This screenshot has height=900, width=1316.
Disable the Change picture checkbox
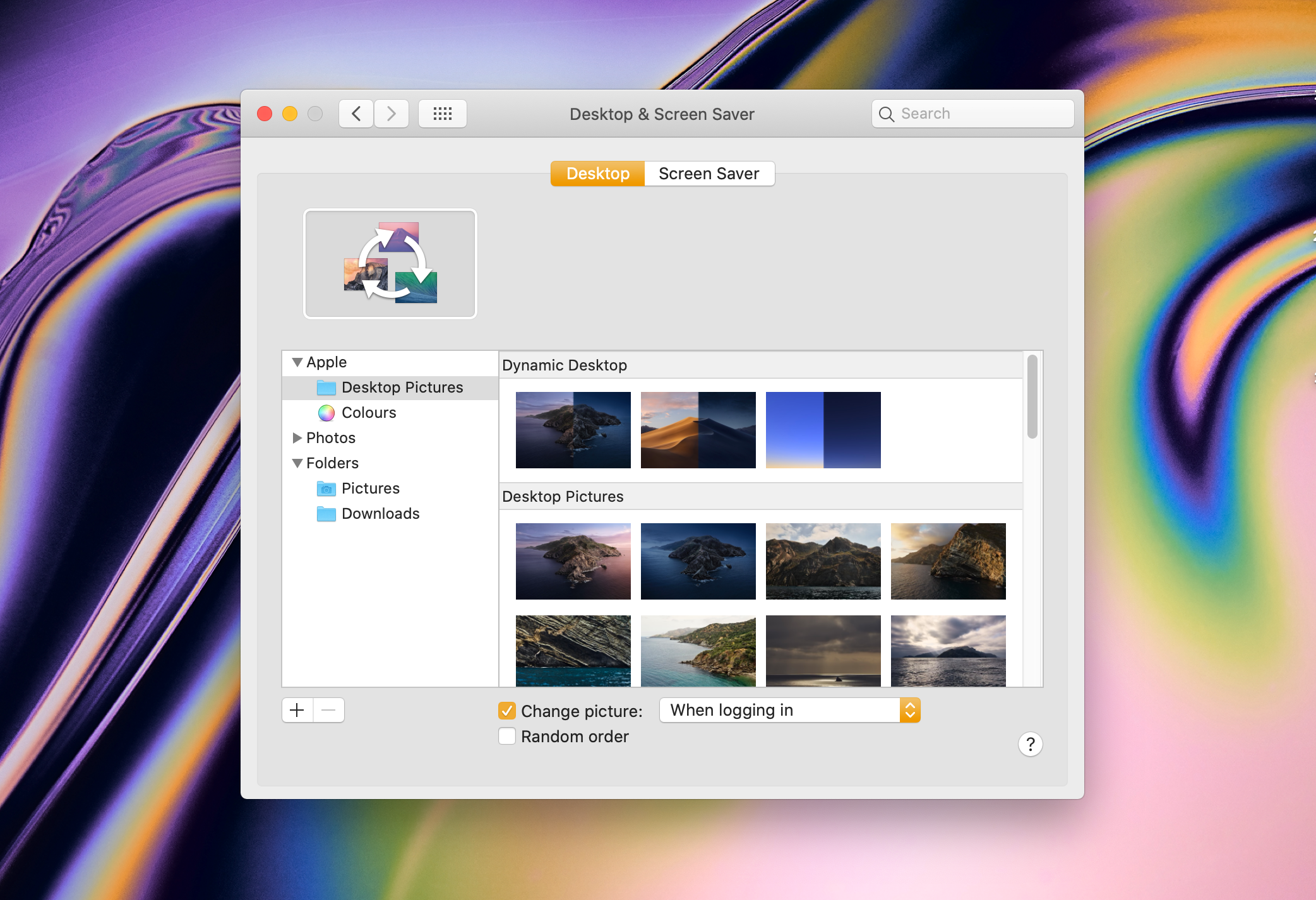[x=506, y=711]
